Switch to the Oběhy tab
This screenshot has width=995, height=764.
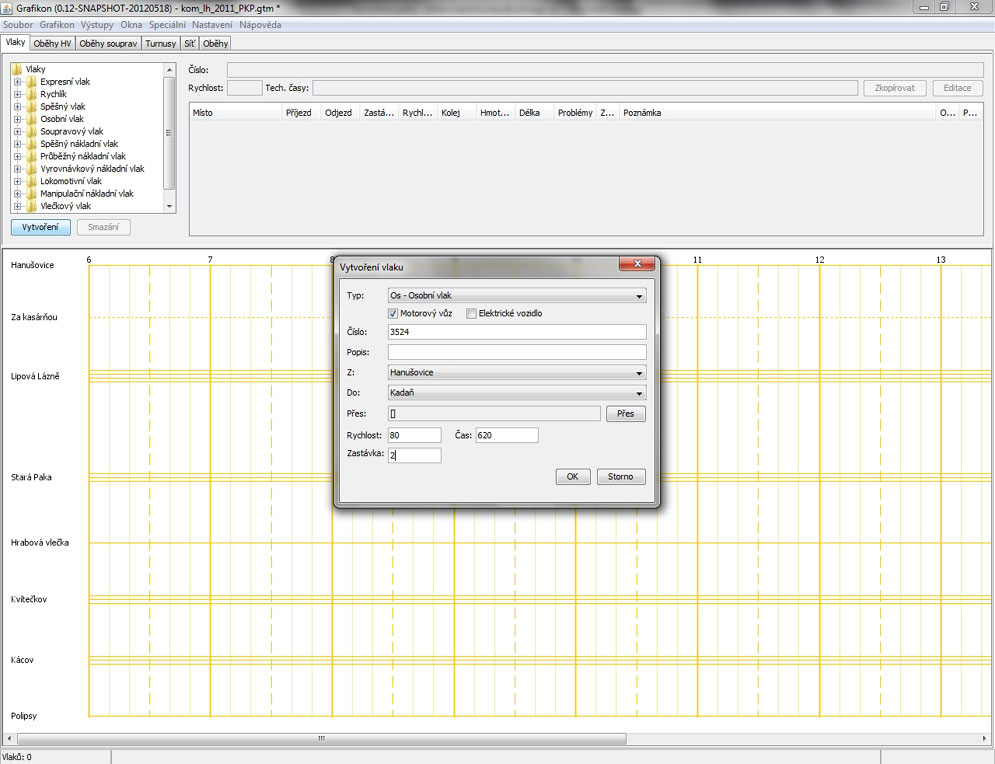tap(215, 44)
